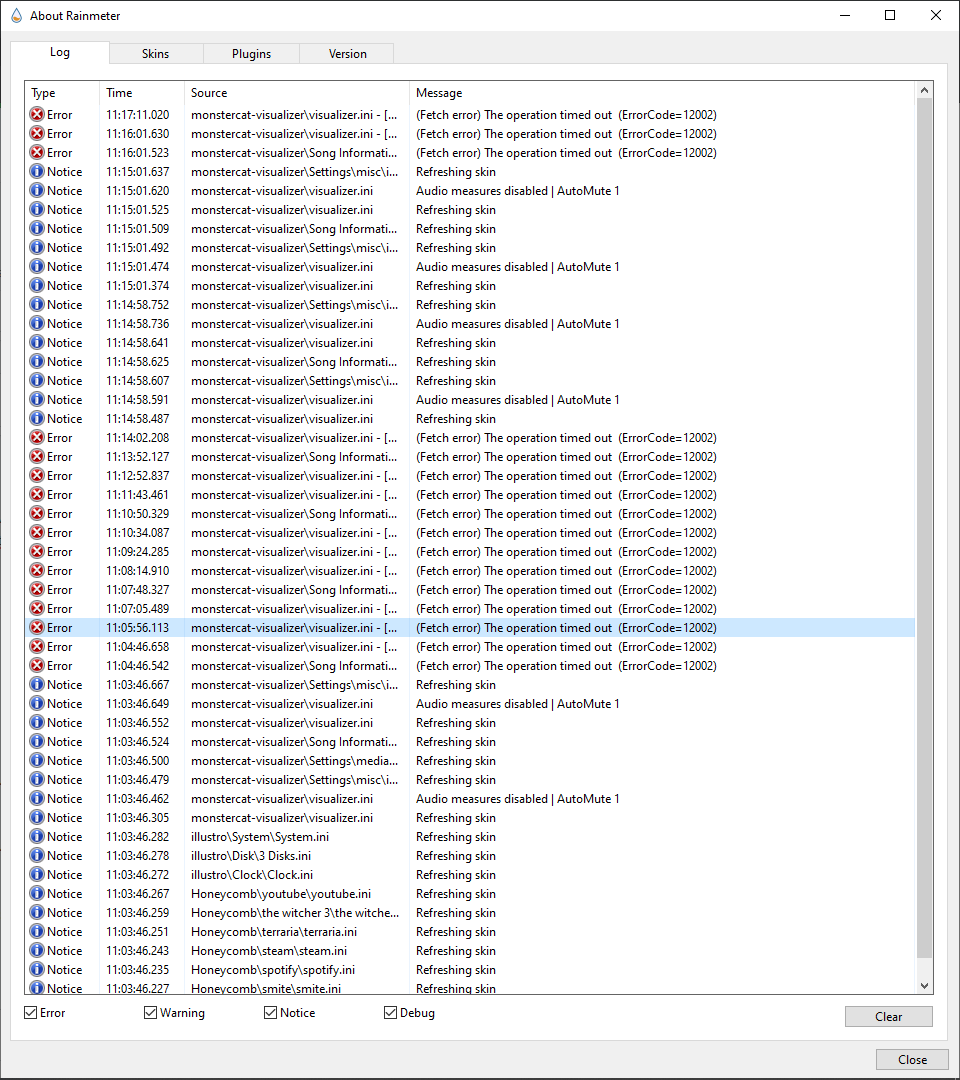Click the Error icon beside the 11:16:01.630 entry
960x1080 pixels.
(35, 133)
